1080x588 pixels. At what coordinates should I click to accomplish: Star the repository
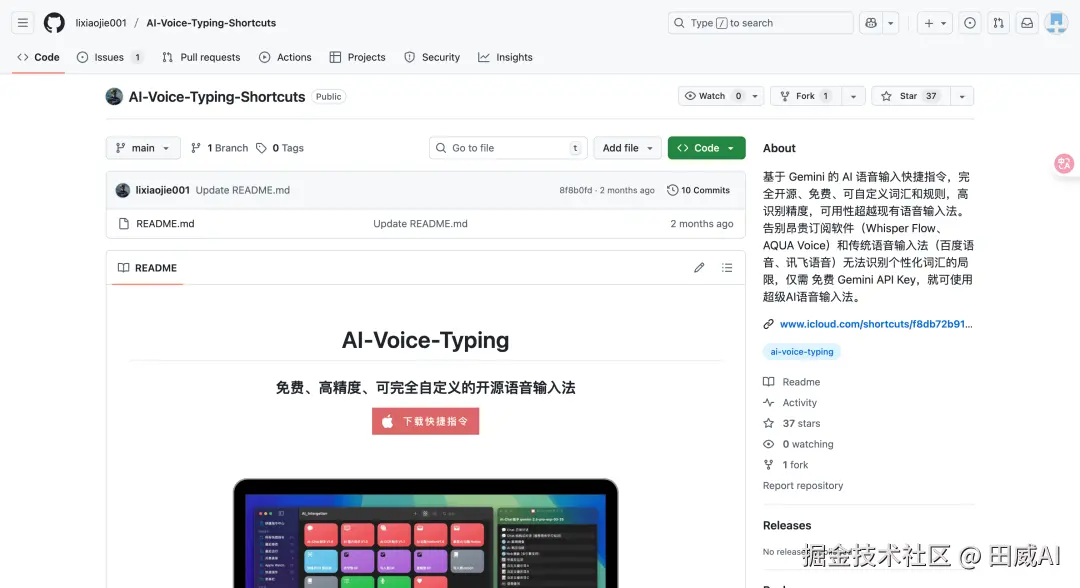[x=911, y=96]
